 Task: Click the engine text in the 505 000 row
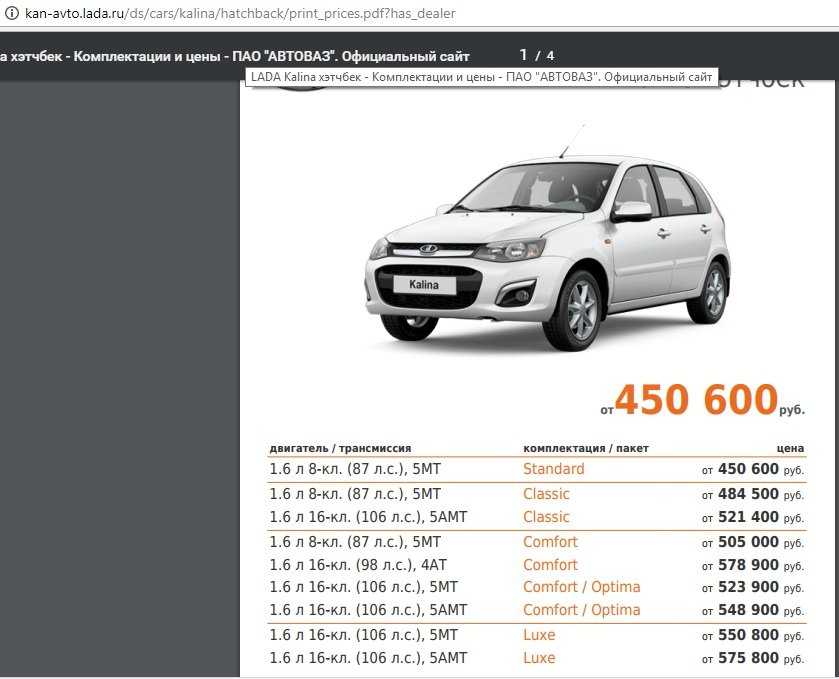[x=355, y=543]
